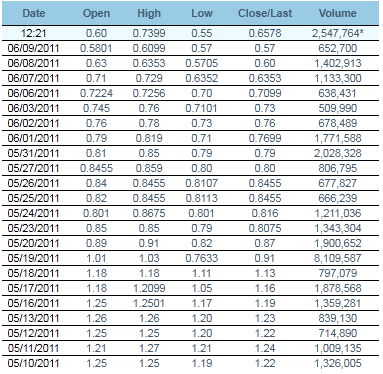Select the date 05/20/2011
Image resolution: width=383 pixels, height=374 pixels.
coord(33,243)
